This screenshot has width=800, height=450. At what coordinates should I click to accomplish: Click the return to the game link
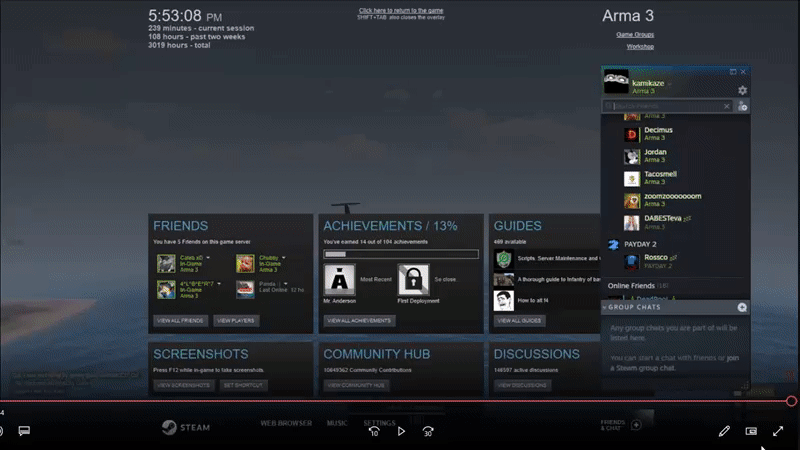point(401,10)
